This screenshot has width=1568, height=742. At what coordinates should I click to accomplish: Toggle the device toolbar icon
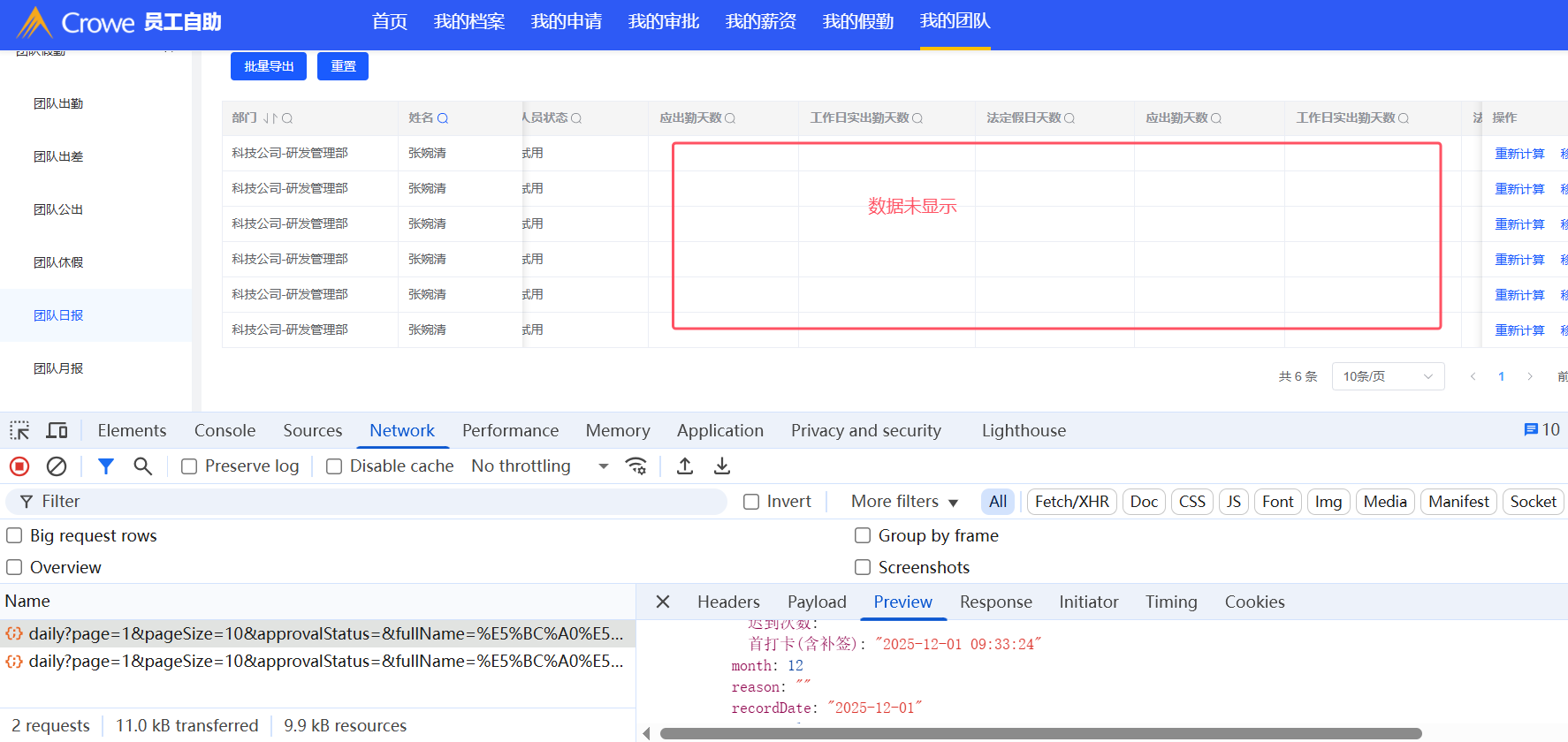[x=57, y=431]
